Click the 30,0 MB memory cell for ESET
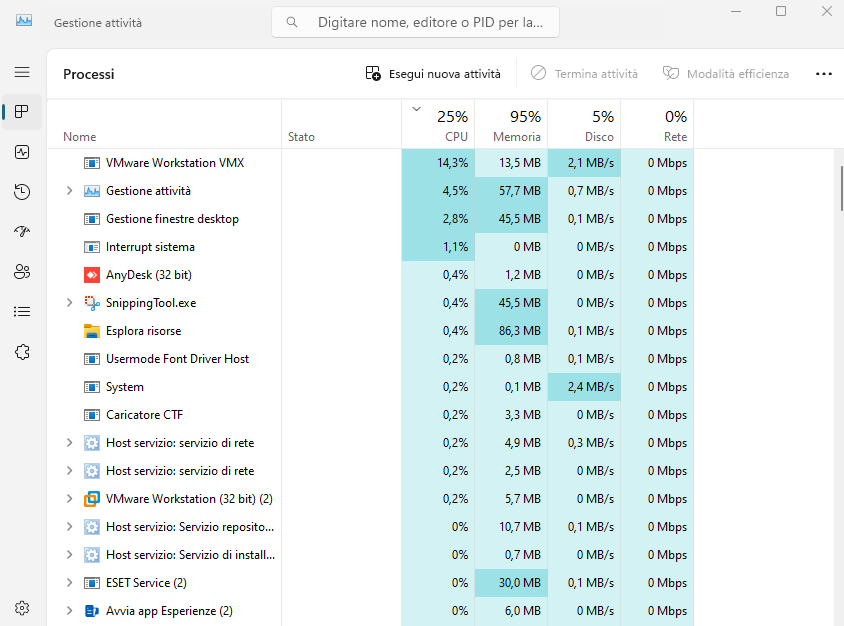Image resolution: width=844 pixels, height=626 pixels. tap(511, 583)
